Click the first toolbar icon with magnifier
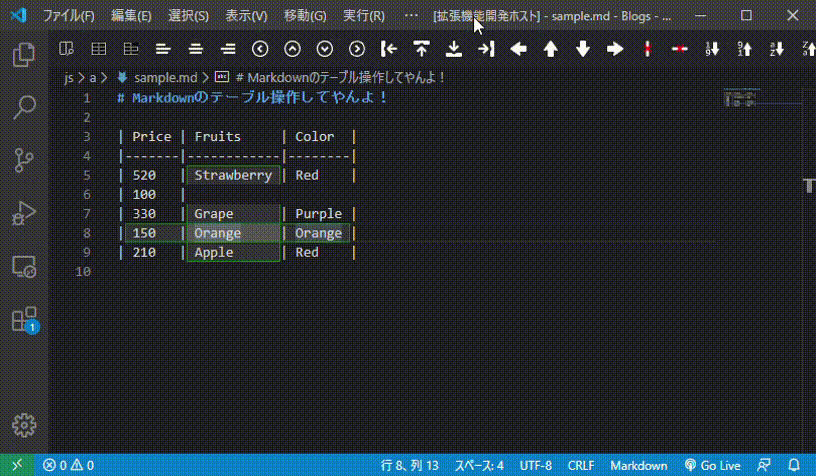This screenshot has height=476, width=816. [66, 49]
